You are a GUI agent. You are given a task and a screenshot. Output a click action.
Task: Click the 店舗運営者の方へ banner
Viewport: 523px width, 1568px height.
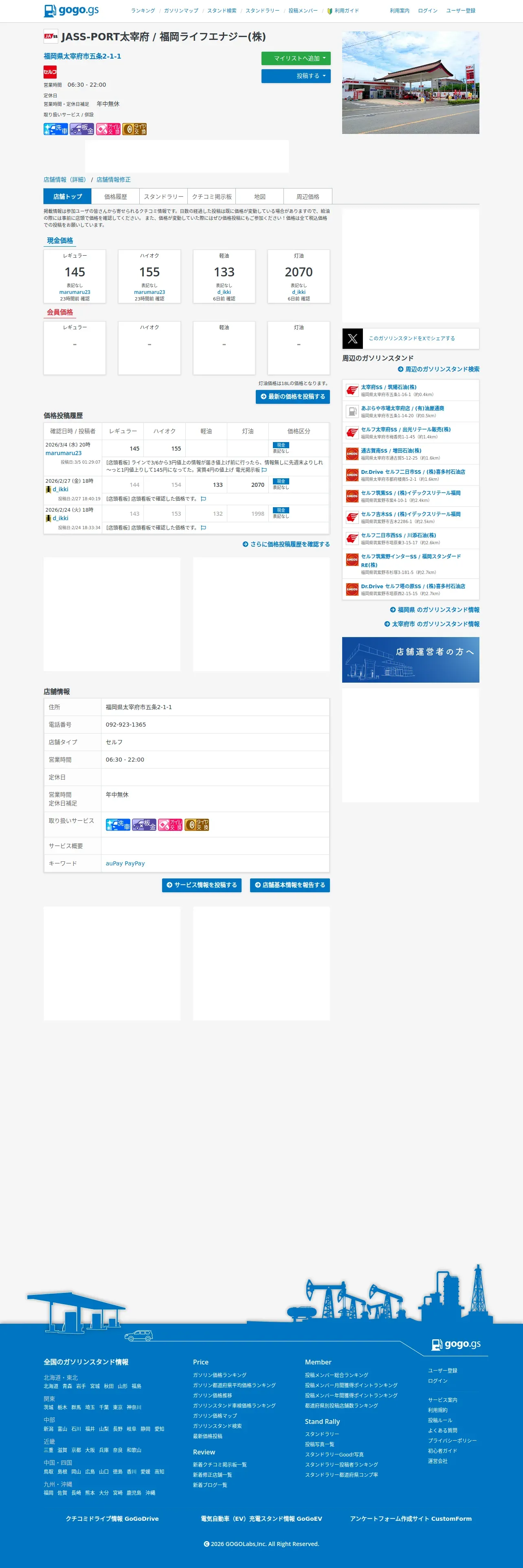(x=411, y=660)
